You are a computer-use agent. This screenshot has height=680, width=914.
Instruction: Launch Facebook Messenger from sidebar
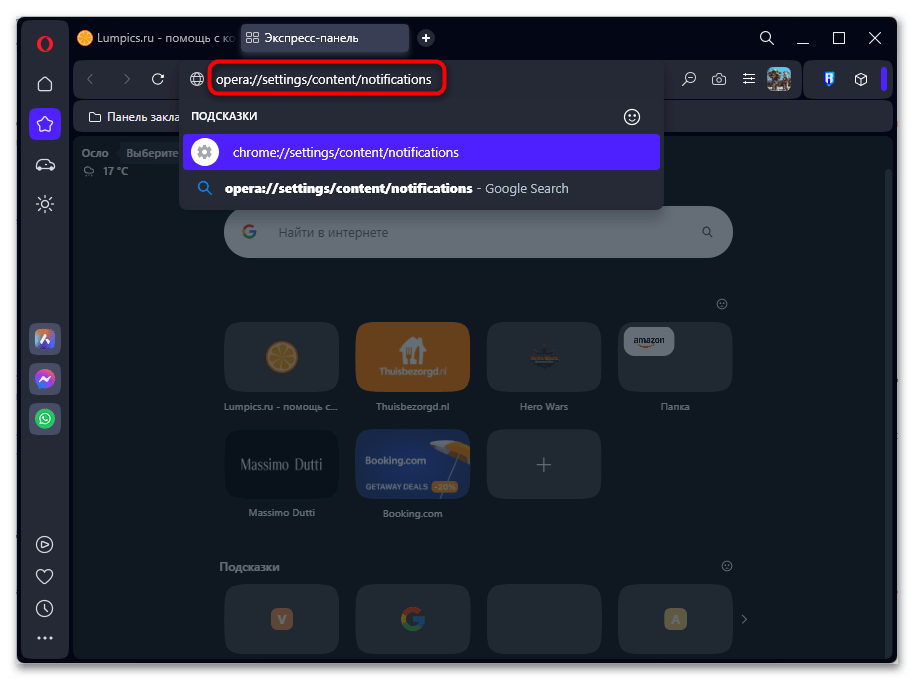click(44, 379)
